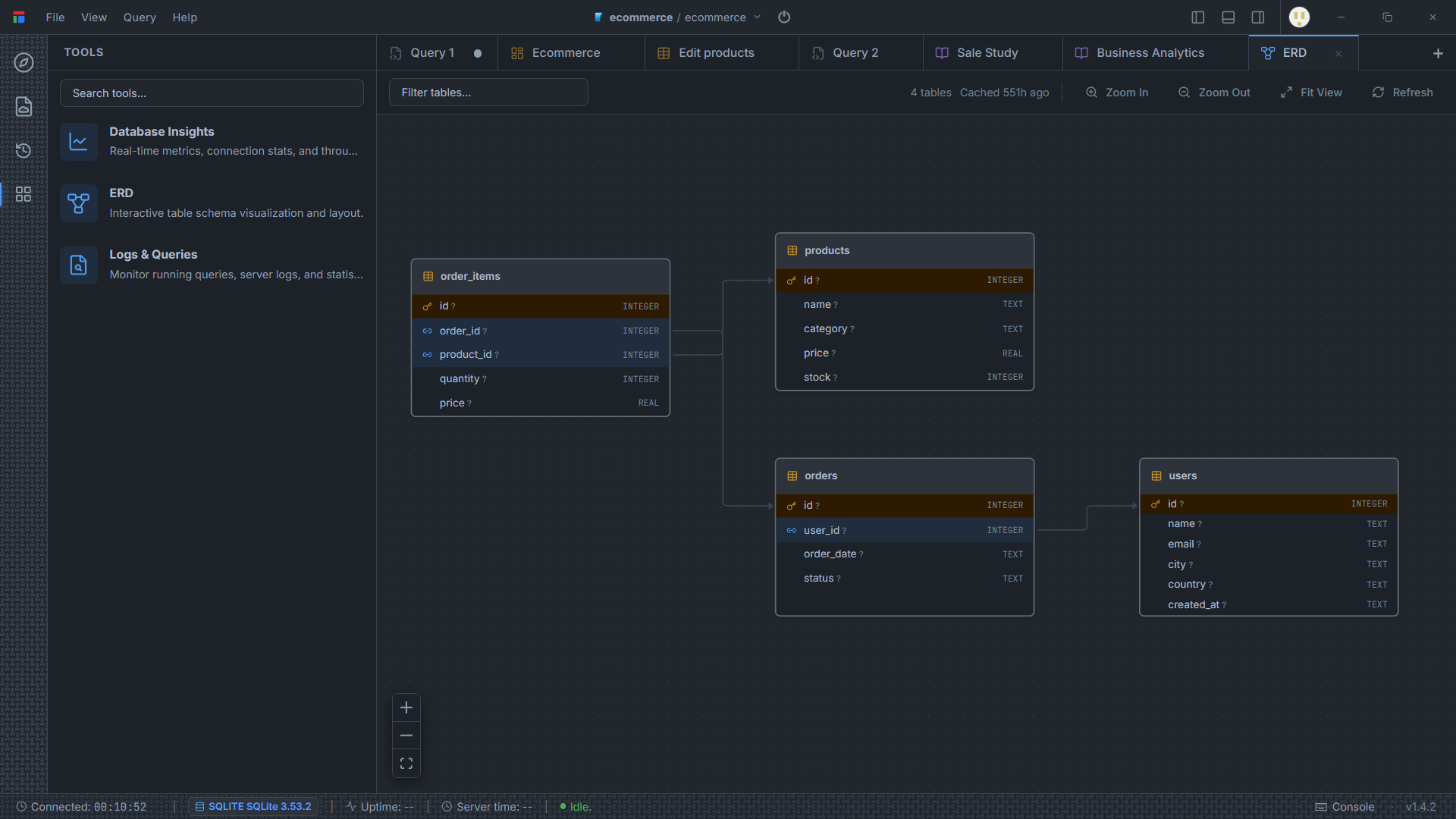Viewport: 1456px width, 819px height.
Task: Click the ERD schema tool icon
Action: click(x=79, y=203)
